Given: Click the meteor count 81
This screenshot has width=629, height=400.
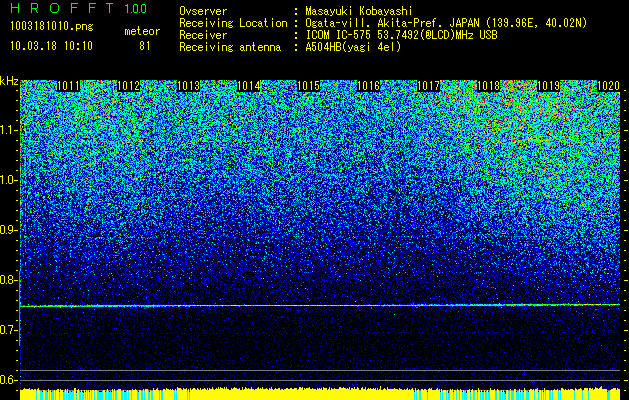Looking at the screenshot, I should 144,46.
